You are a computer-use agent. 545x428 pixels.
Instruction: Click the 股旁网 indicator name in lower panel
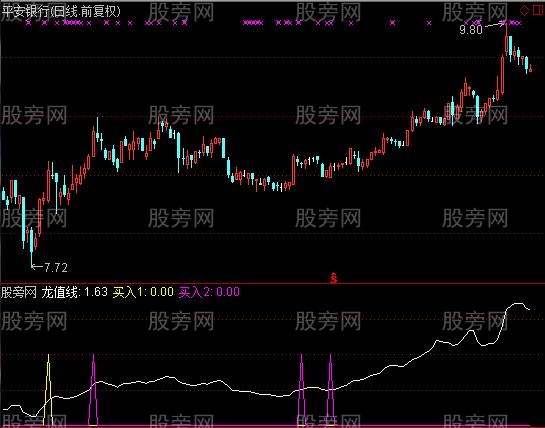pos(19,292)
